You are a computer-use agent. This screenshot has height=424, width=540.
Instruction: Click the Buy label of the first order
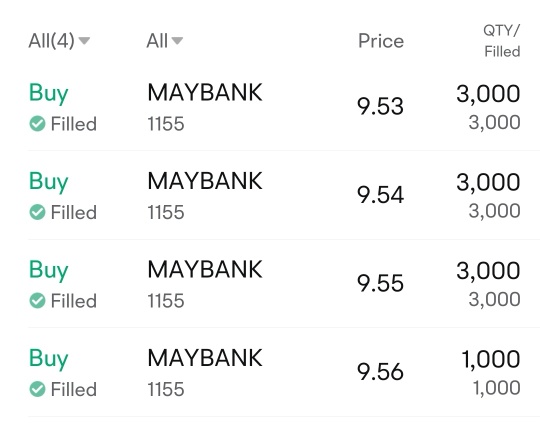(49, 93)
